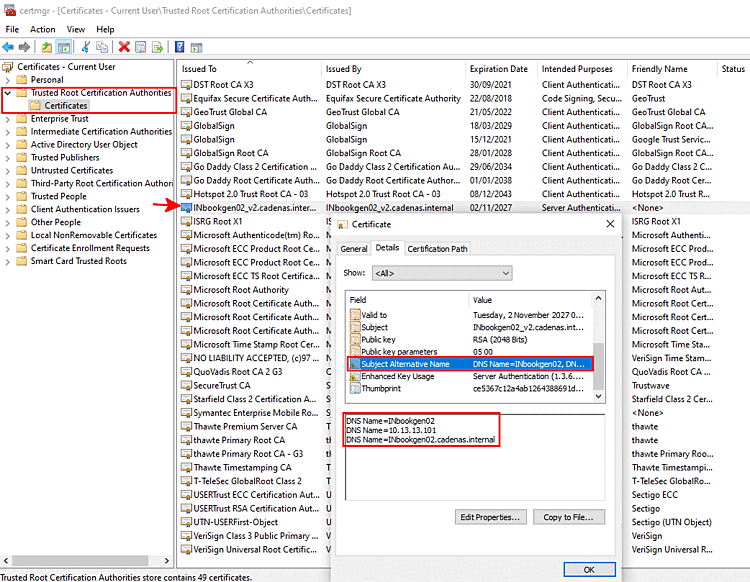Image resolution: width=750 pixels, height=582 pixels.
Task: Expand the Personal folder node
Action: tap(8, 80)
